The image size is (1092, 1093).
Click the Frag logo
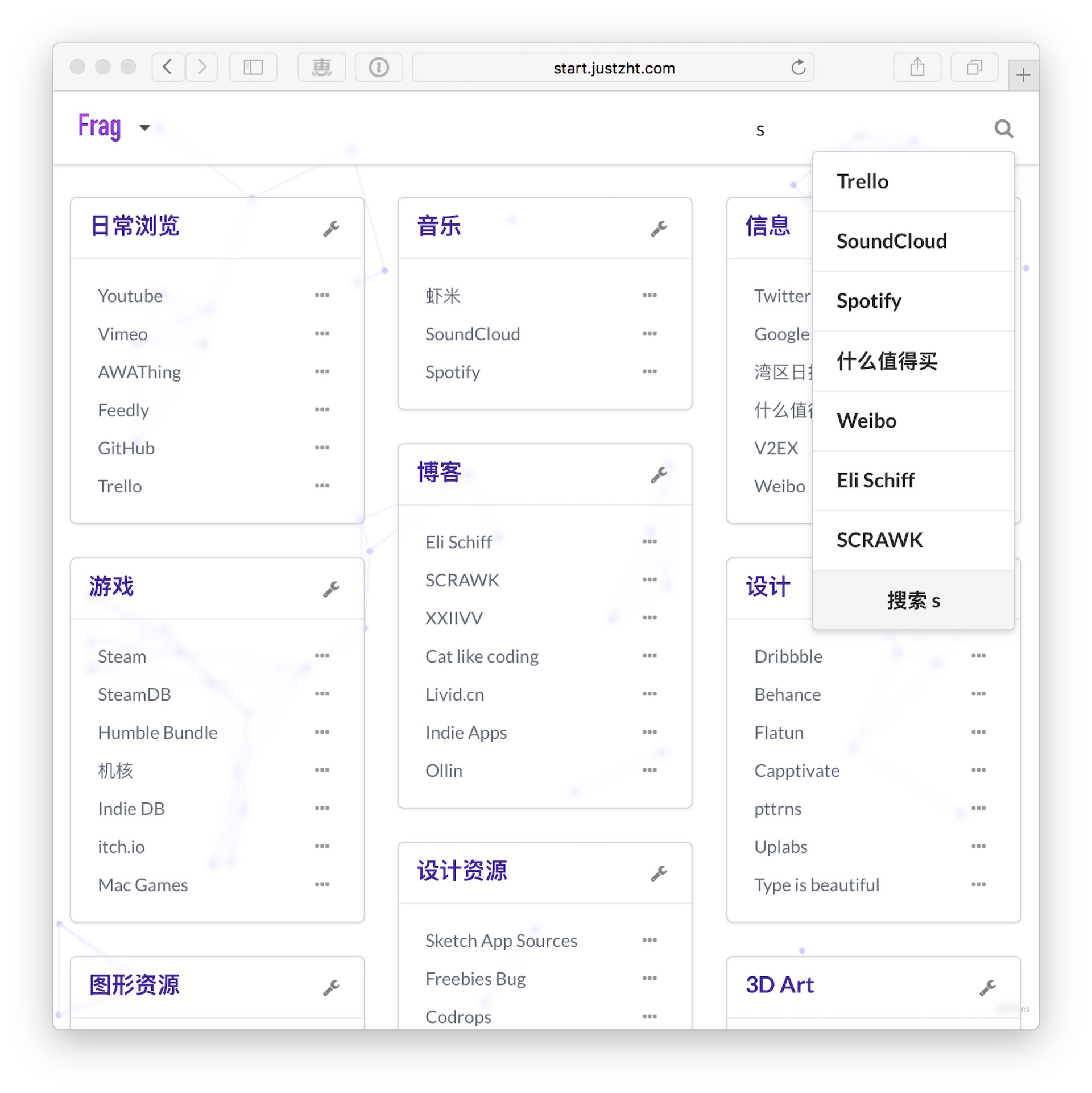(100, 126)
